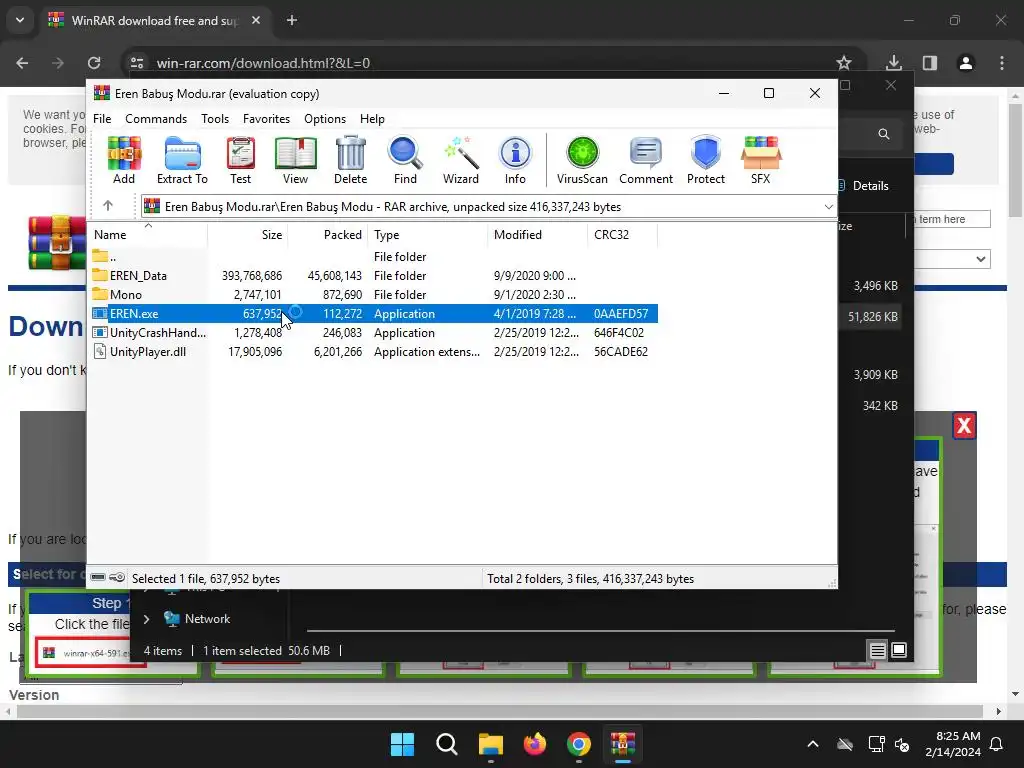Go back in Chrome
Screen dimensions: 1024x768
[x=22, y=63]
